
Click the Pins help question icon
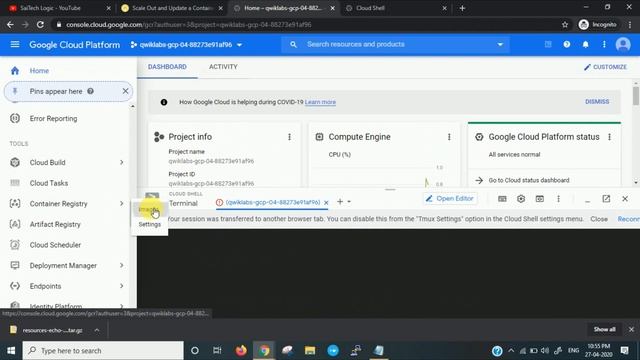point(90,91)
